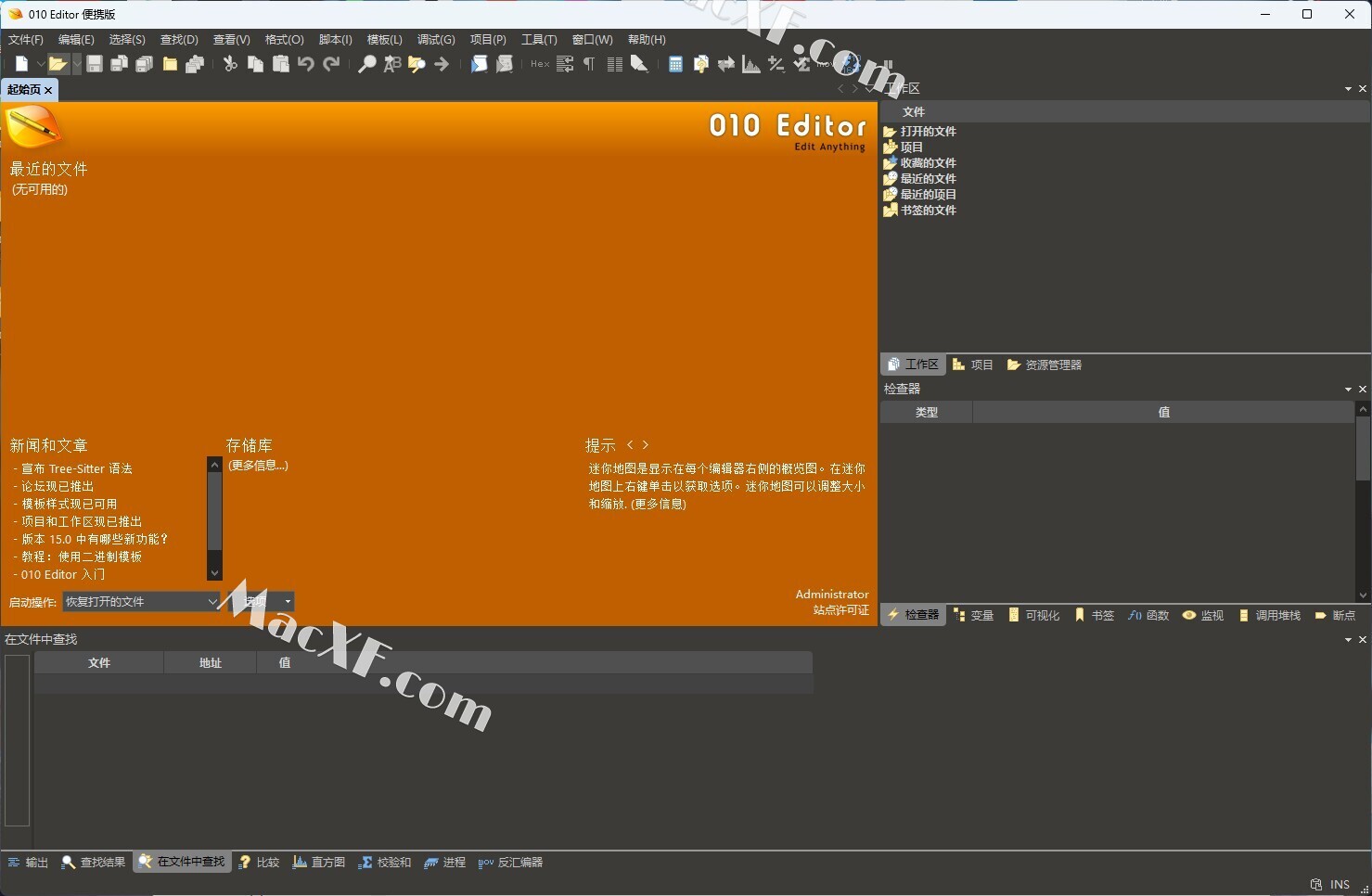The image size is (1372, 896).
Task: Click the Save As toolbar icon
Action: click(x=119, y=64)
